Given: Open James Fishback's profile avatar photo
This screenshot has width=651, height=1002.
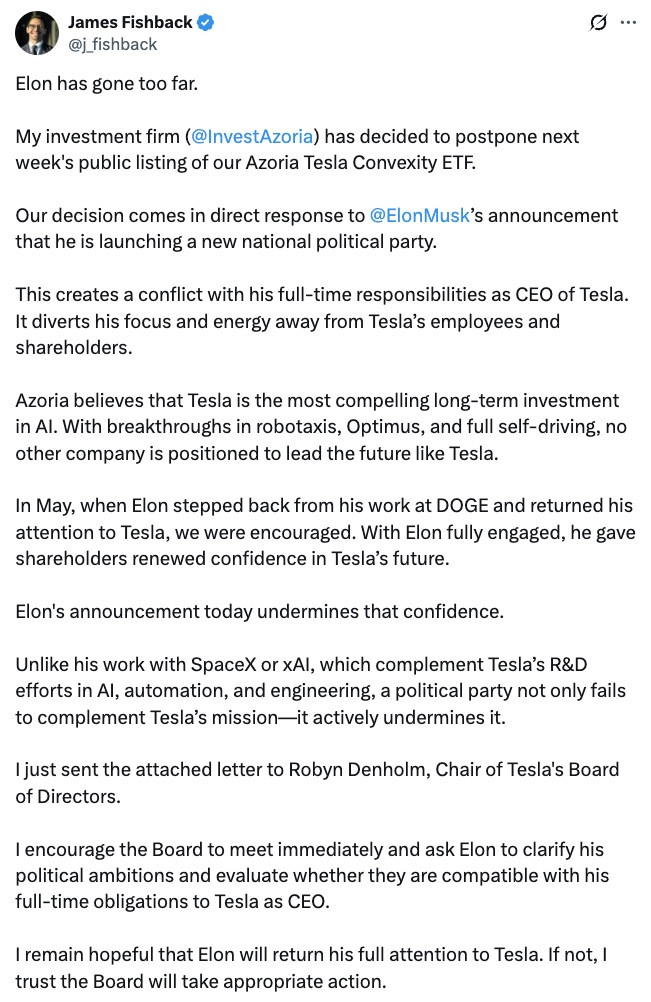Looking at the screenshot, I should pos(37,33).
